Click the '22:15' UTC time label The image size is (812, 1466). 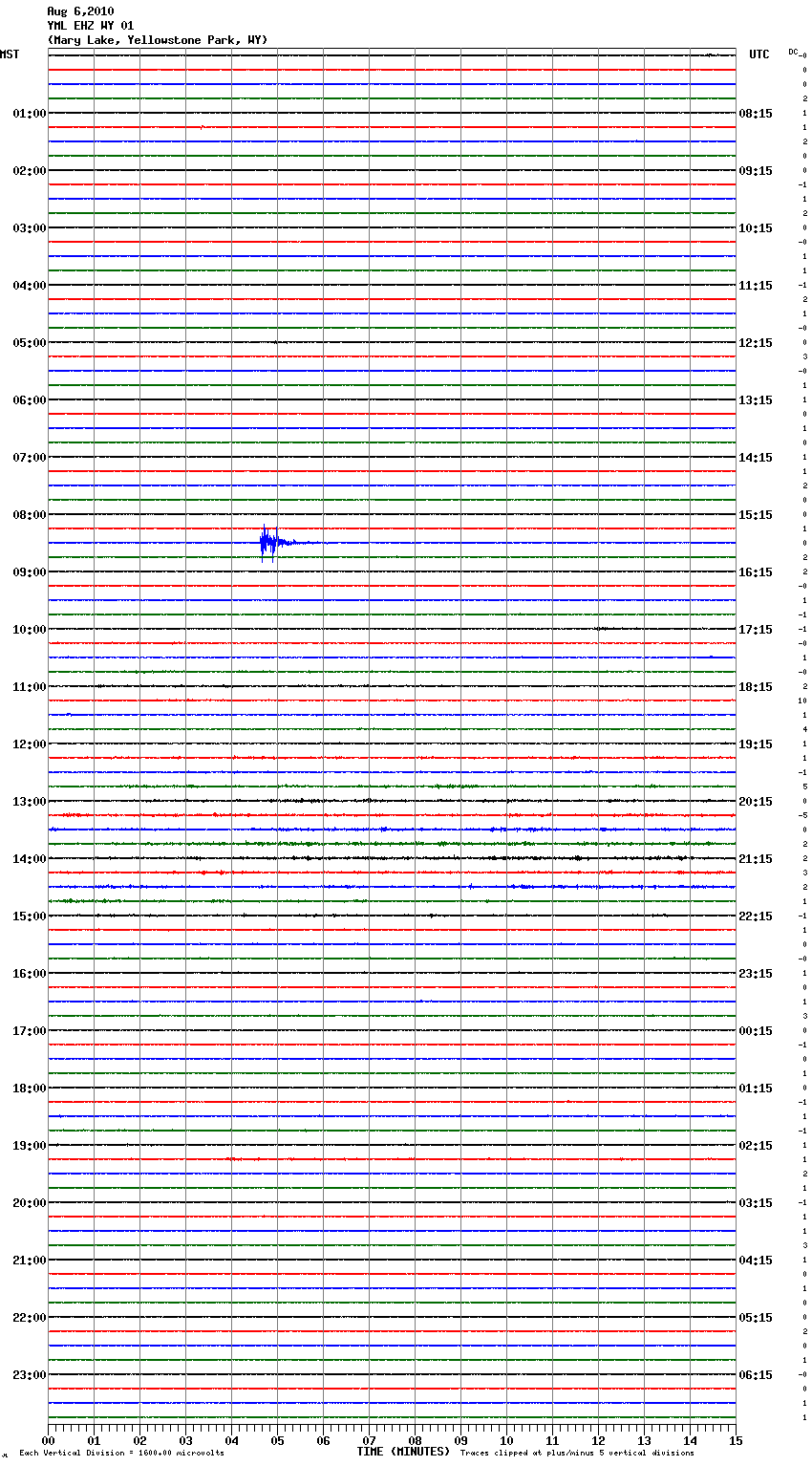pos(756,916)
